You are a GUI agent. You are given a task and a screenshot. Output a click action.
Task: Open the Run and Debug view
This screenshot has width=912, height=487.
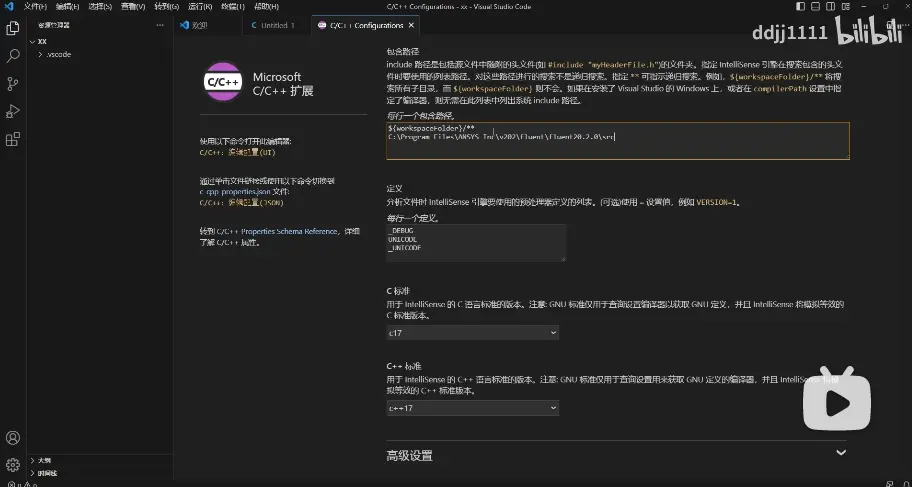[x=13, y=111]
